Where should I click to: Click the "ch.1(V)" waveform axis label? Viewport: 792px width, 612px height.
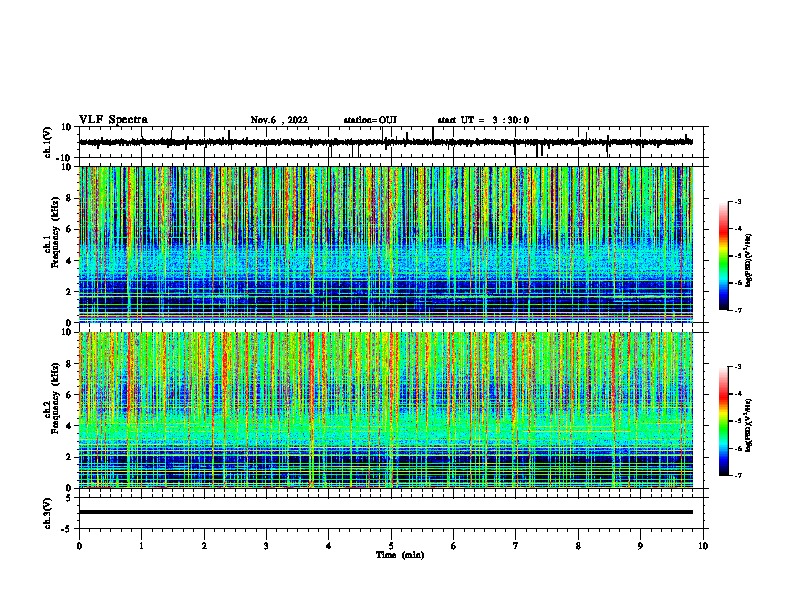48,142
